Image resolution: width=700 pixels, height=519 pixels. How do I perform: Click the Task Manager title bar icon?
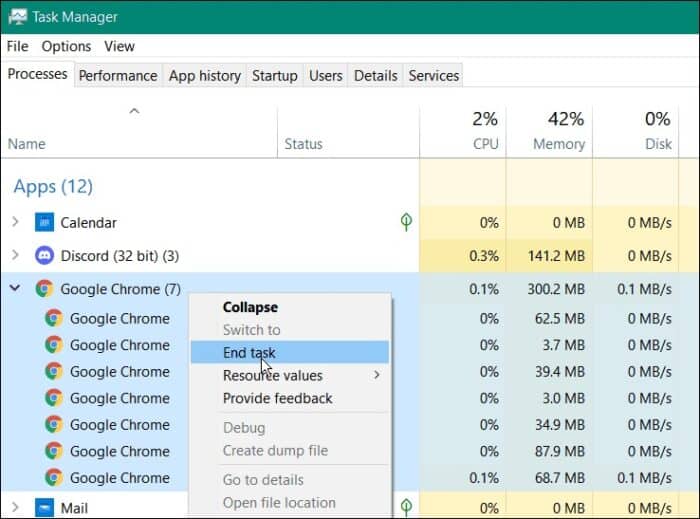tap(17, 17)
